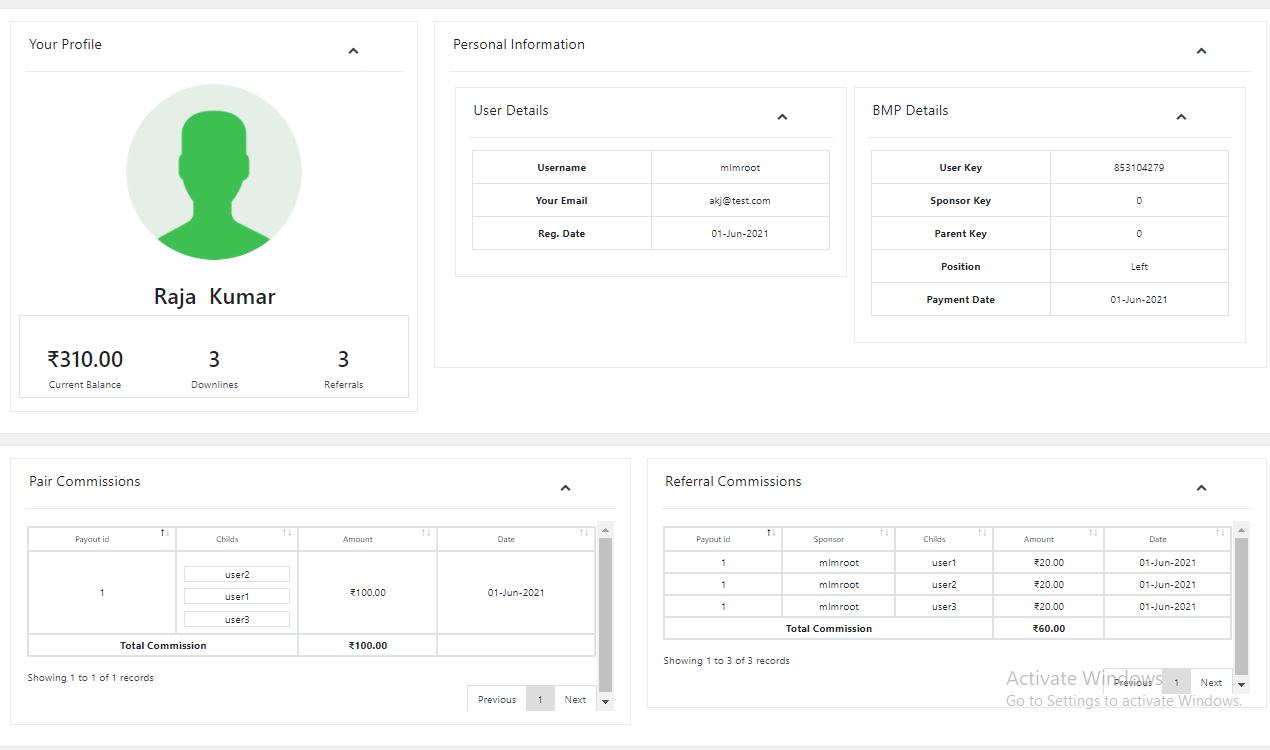Sort Referral Commissions by Amount column
The height and width of the screenshot is (750, 1270).
pos(1048,539)
